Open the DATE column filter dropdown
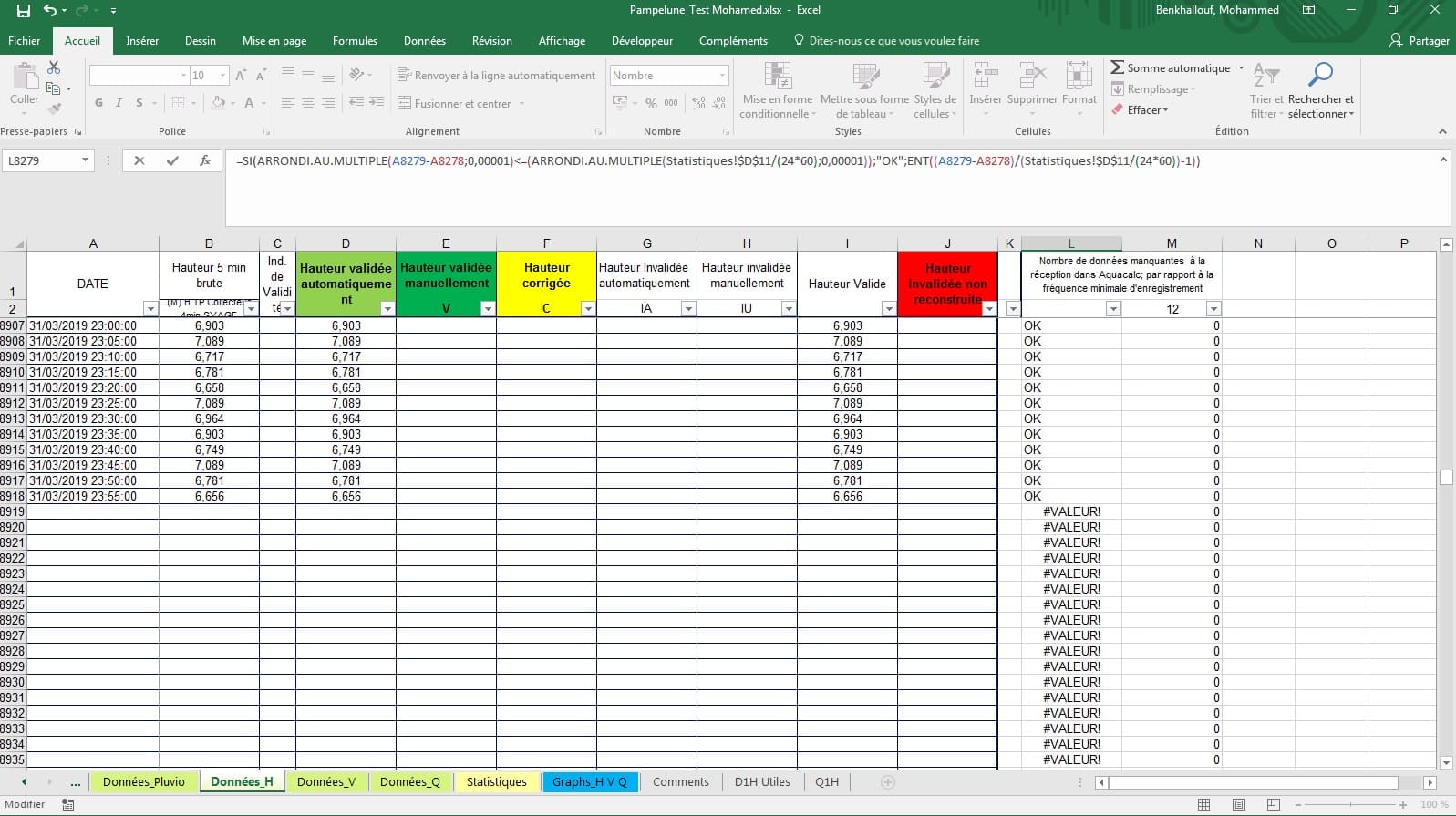This screenshot has height=816, width=1456. click(150, 309)
